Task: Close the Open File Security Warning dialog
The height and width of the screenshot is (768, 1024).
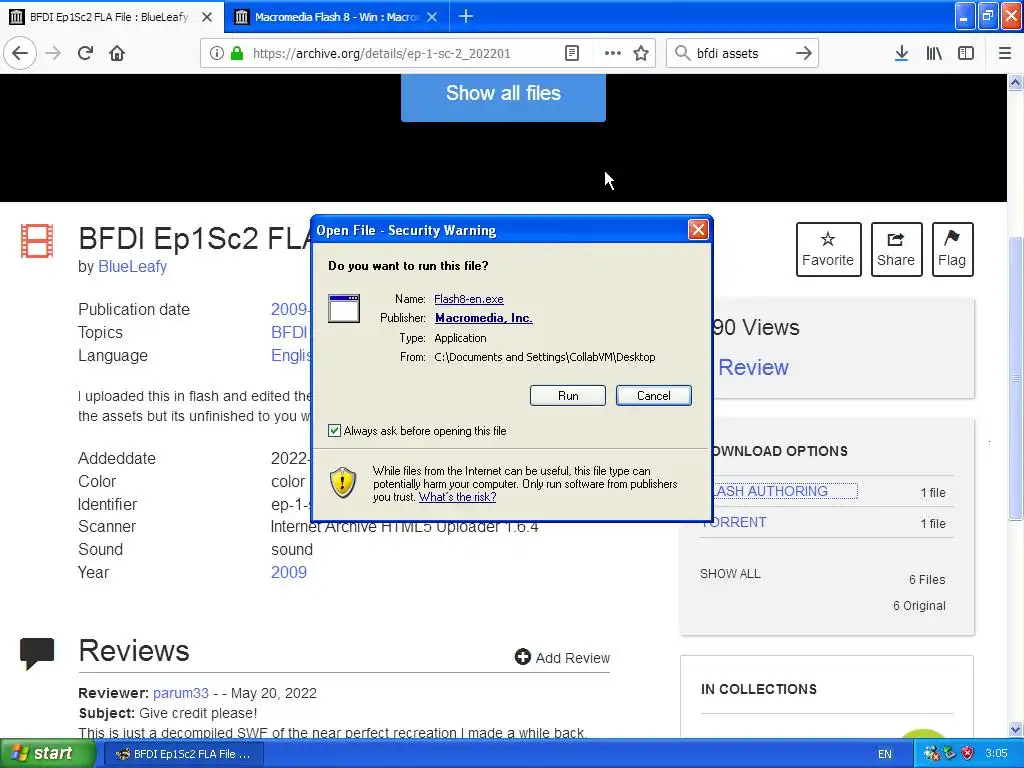Action: (x=698, y=230)
